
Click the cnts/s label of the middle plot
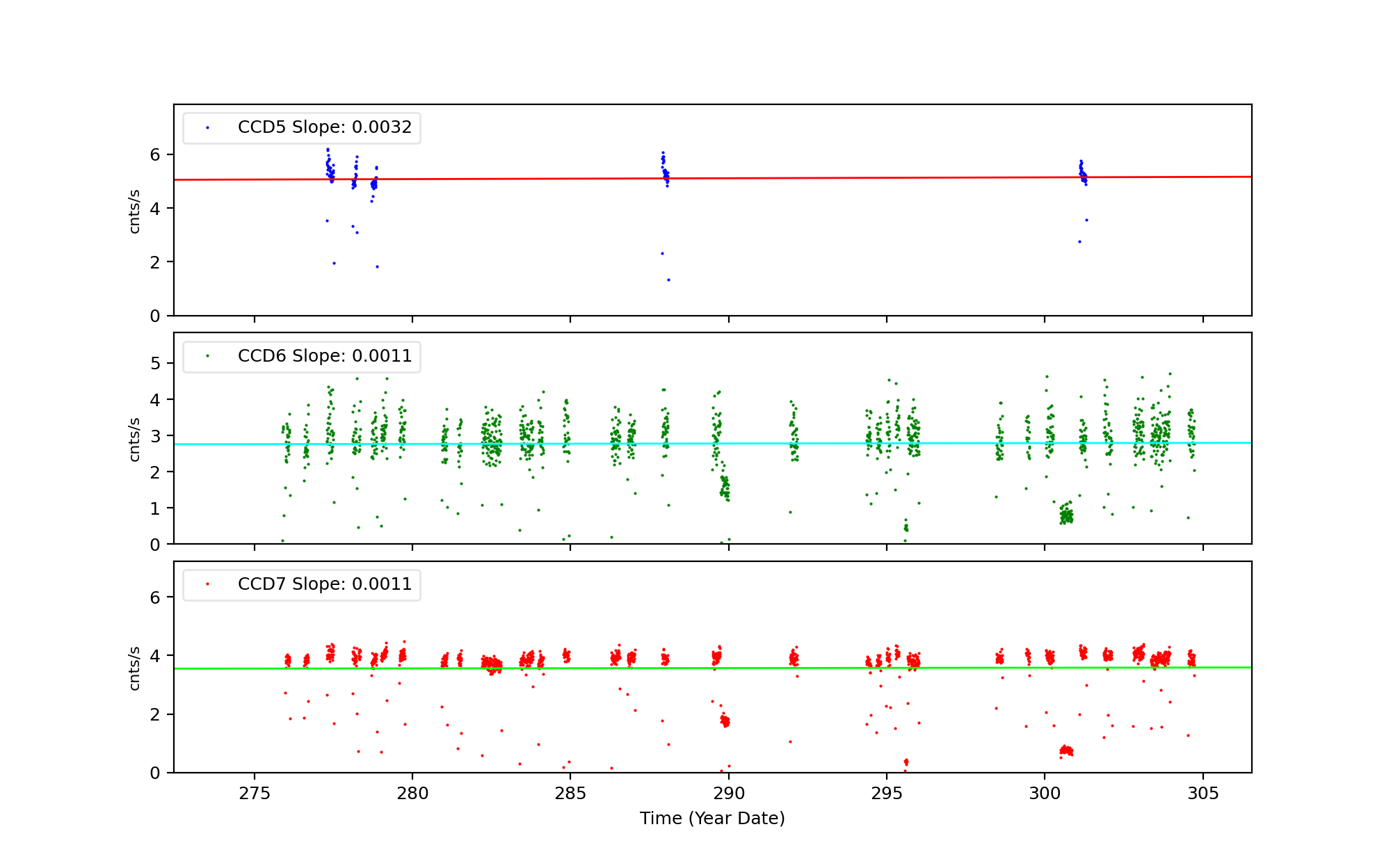point(134,439)
